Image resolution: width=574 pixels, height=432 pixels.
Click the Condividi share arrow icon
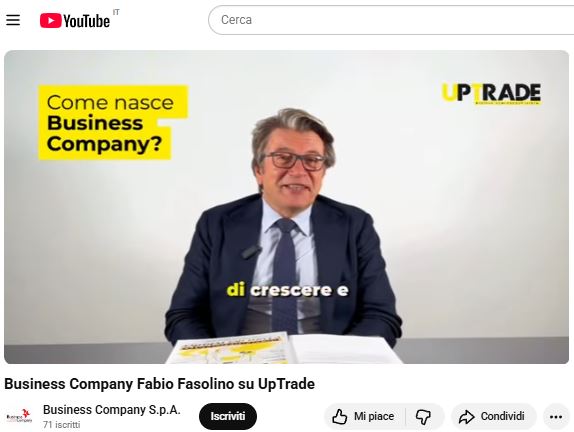466,417
